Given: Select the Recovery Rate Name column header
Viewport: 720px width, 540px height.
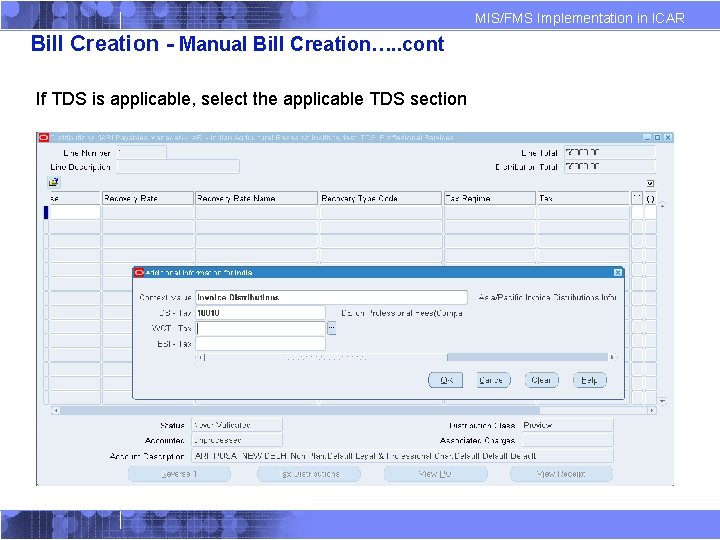Looking at the screenshot, I should tap(256, 198).
